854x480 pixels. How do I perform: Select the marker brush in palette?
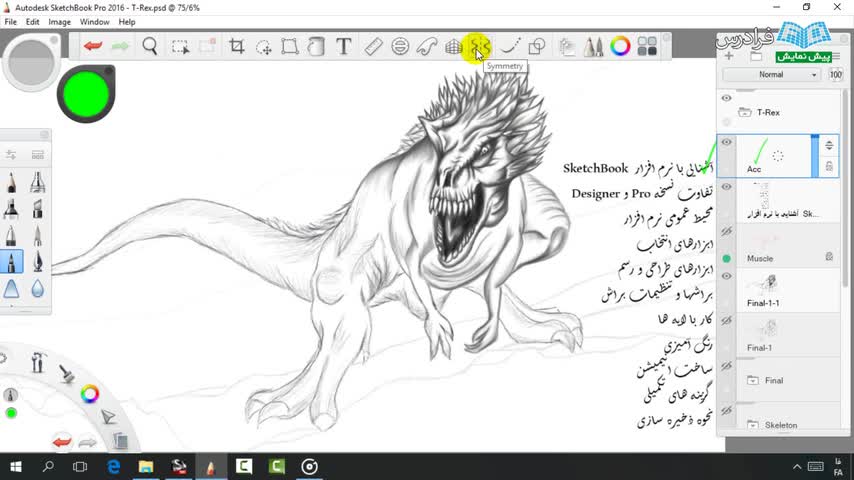coord(11,209)
